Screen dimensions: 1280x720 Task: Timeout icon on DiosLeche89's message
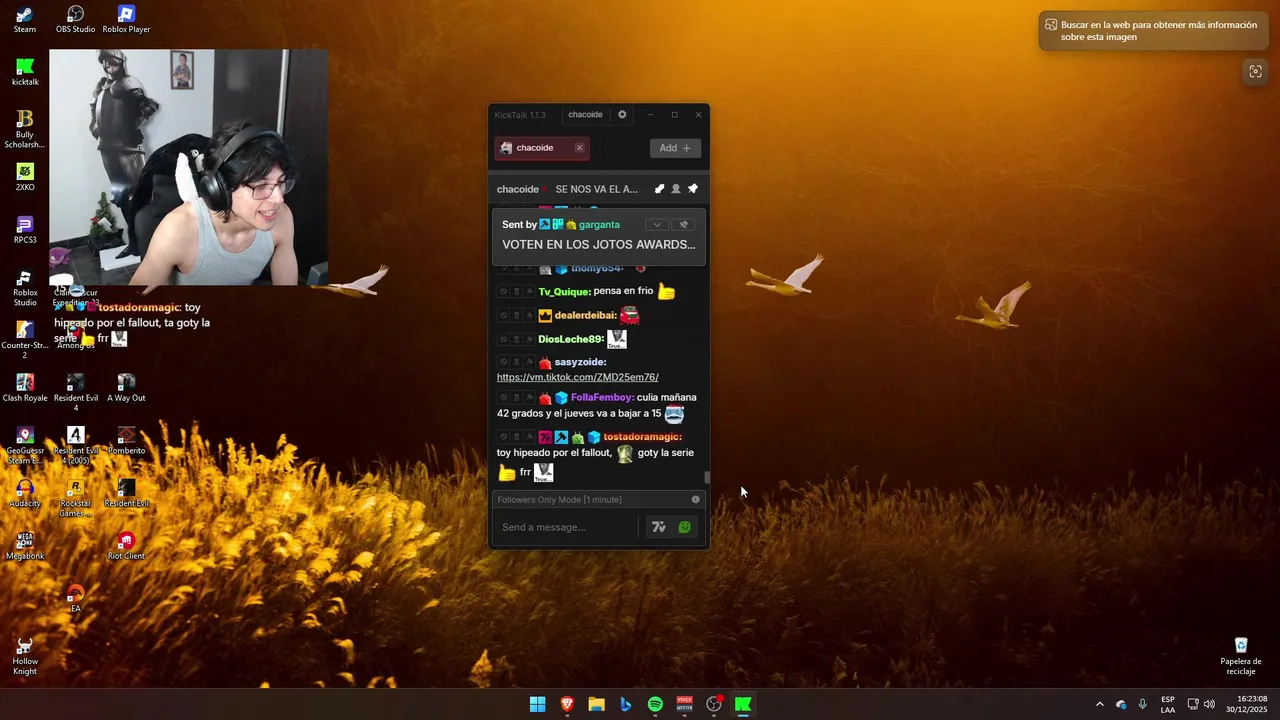tap(516, 339)
